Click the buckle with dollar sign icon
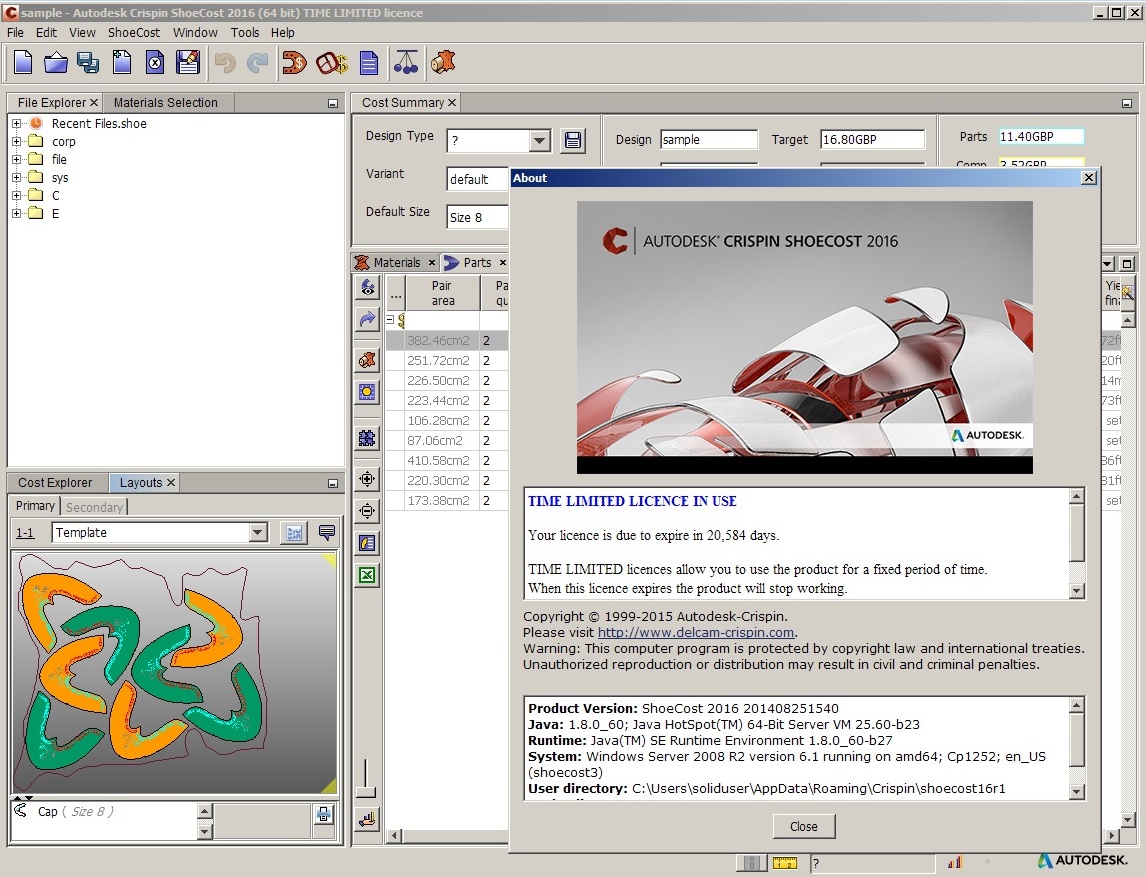 click(332, 63)
